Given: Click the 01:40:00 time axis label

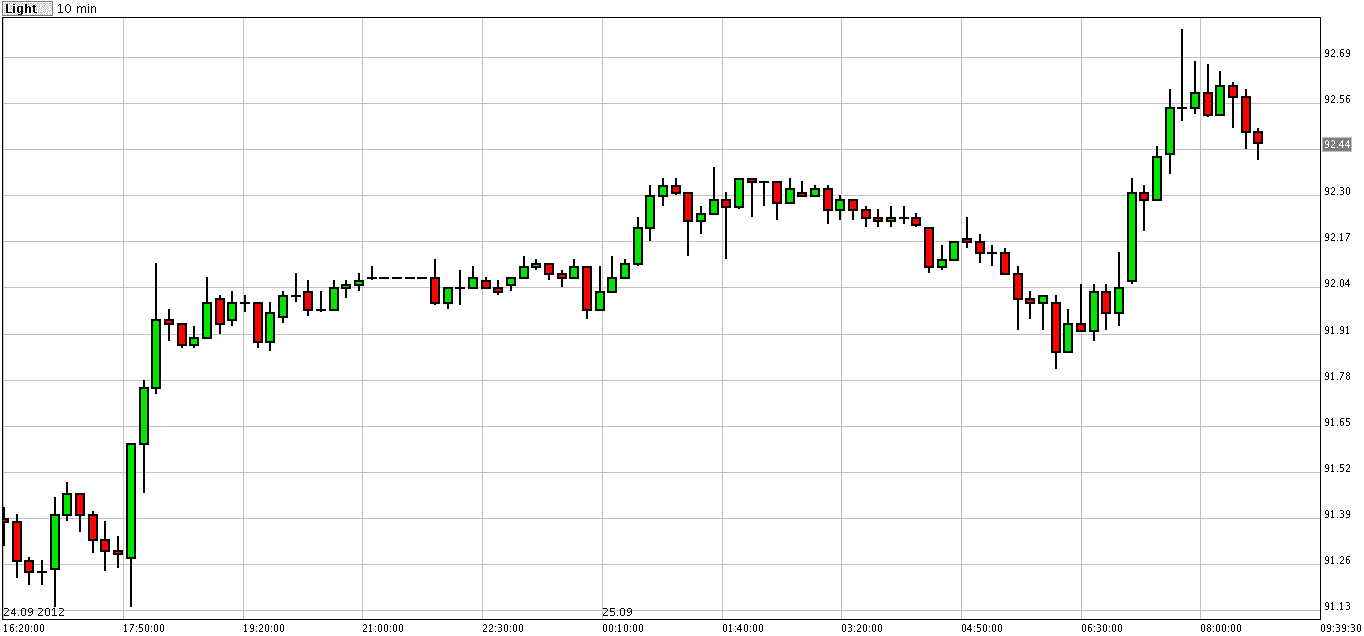Looking at the screenshot, I should pyautogui.click(x=742, y=628).
